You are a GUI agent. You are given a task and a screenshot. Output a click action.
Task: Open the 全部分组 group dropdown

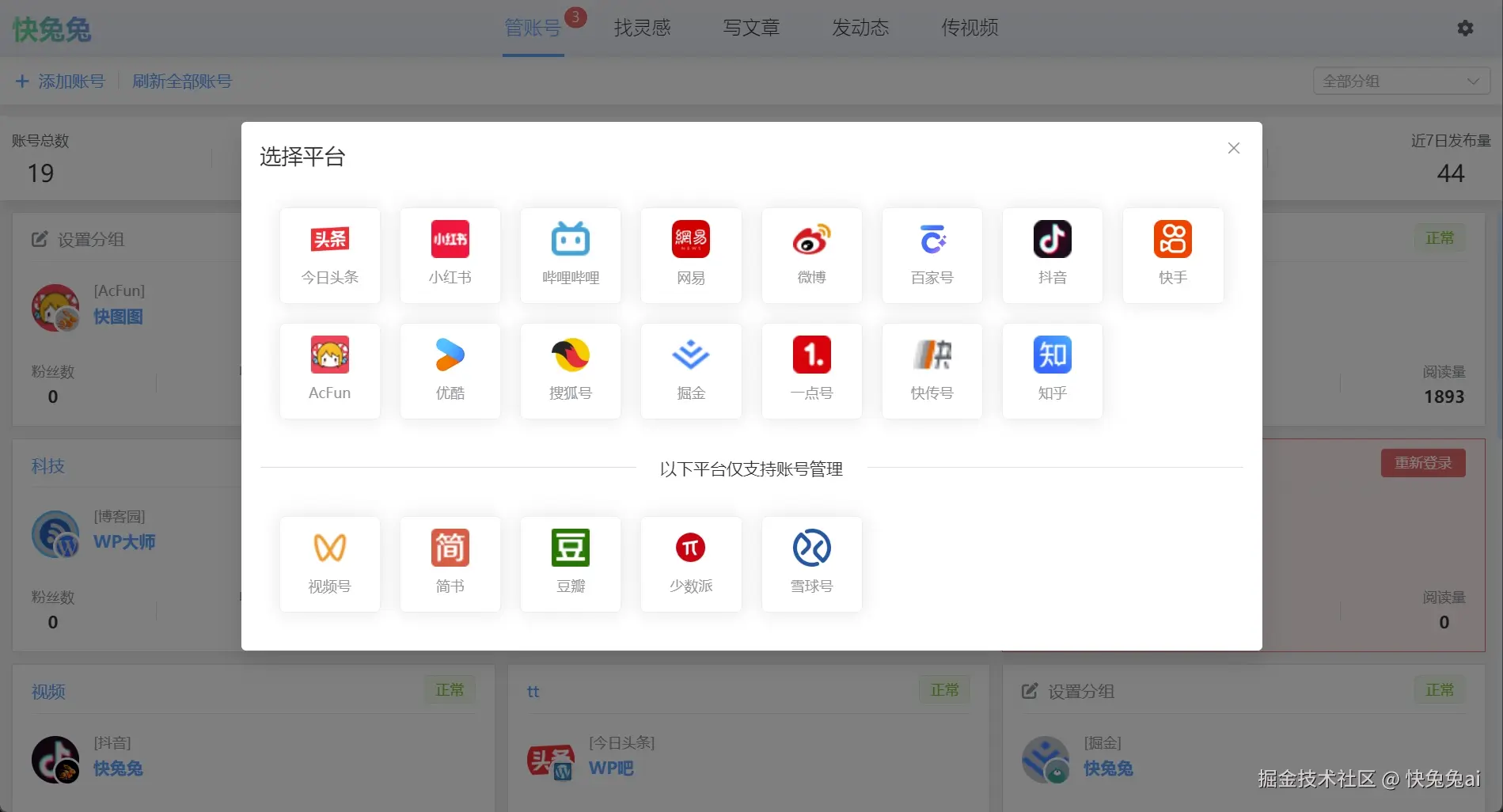coord(1401,81)
